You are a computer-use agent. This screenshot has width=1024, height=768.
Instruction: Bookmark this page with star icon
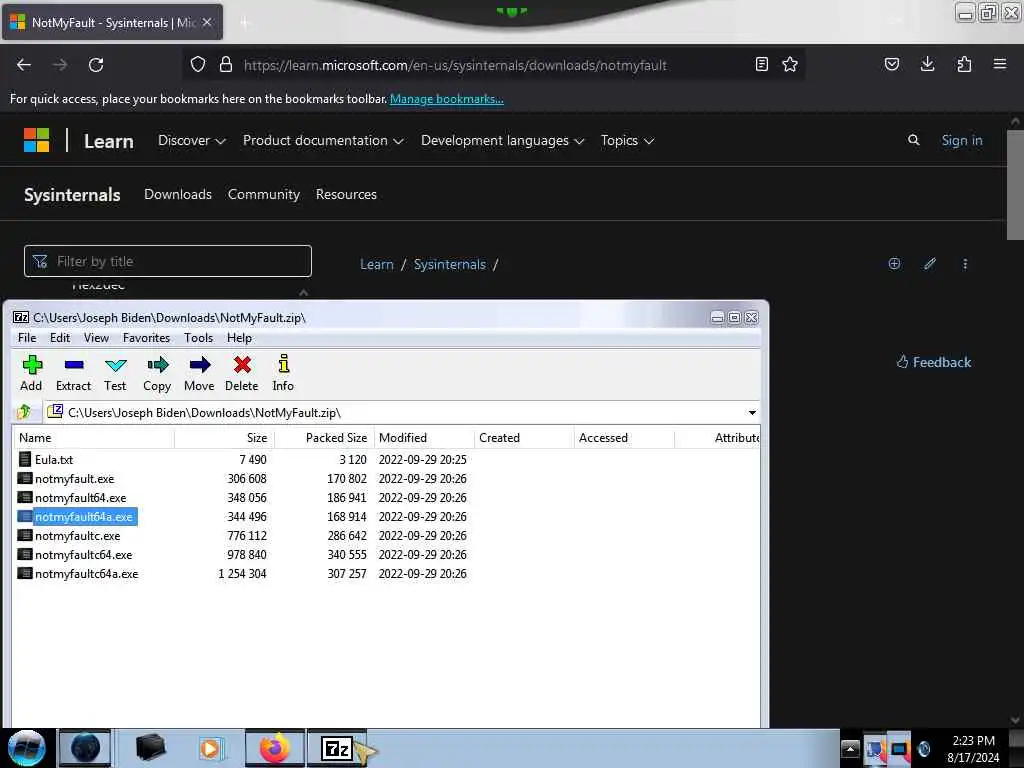click(x=790, y=65)
